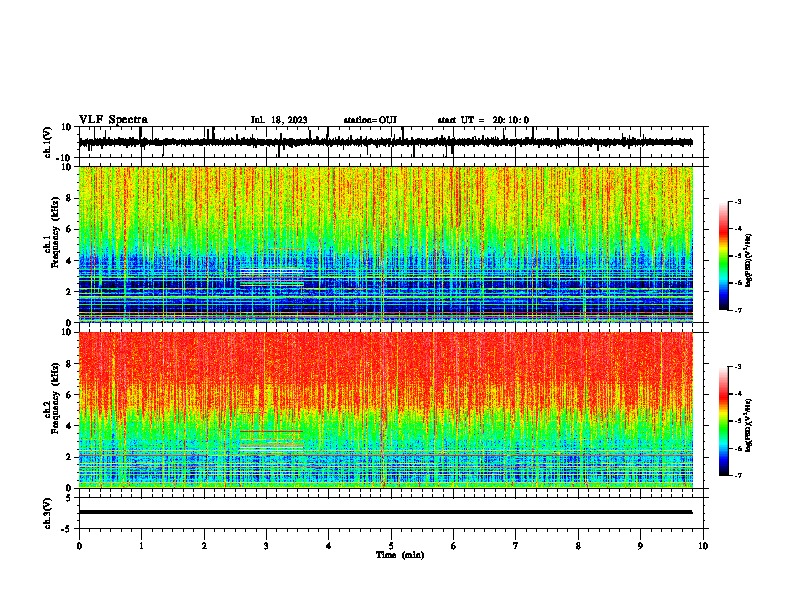Screen dimensions: 792x612
Task: Click the "ch.3(V)" axis label
Action: click(x=48, y=514)
